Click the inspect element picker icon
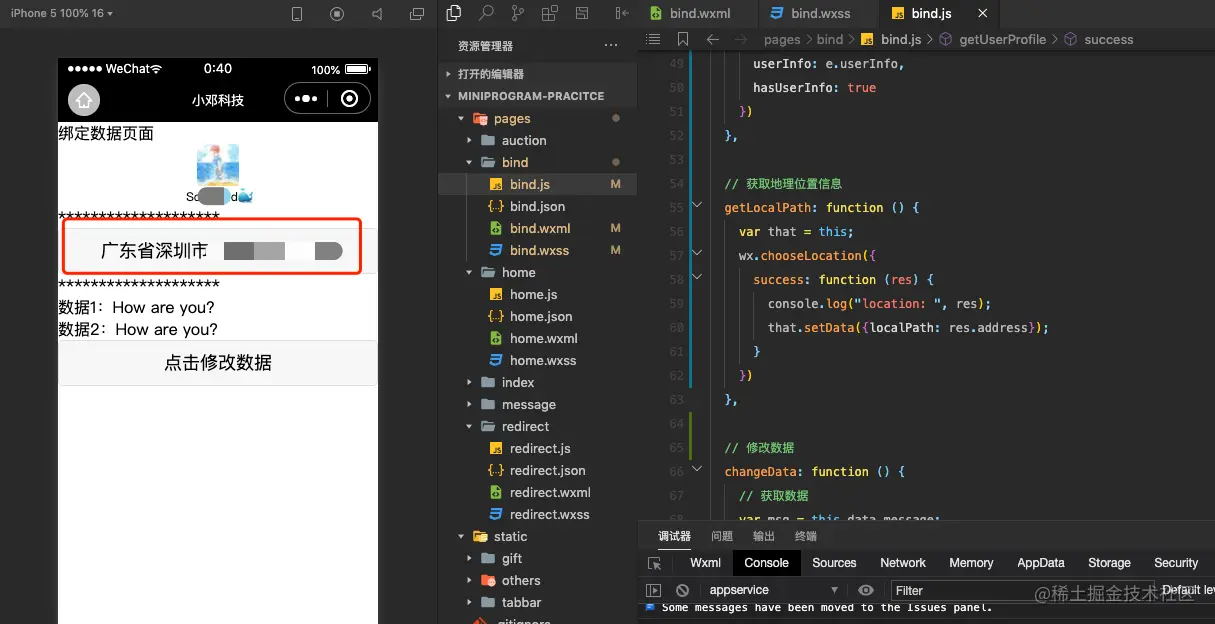 [654, 563]
